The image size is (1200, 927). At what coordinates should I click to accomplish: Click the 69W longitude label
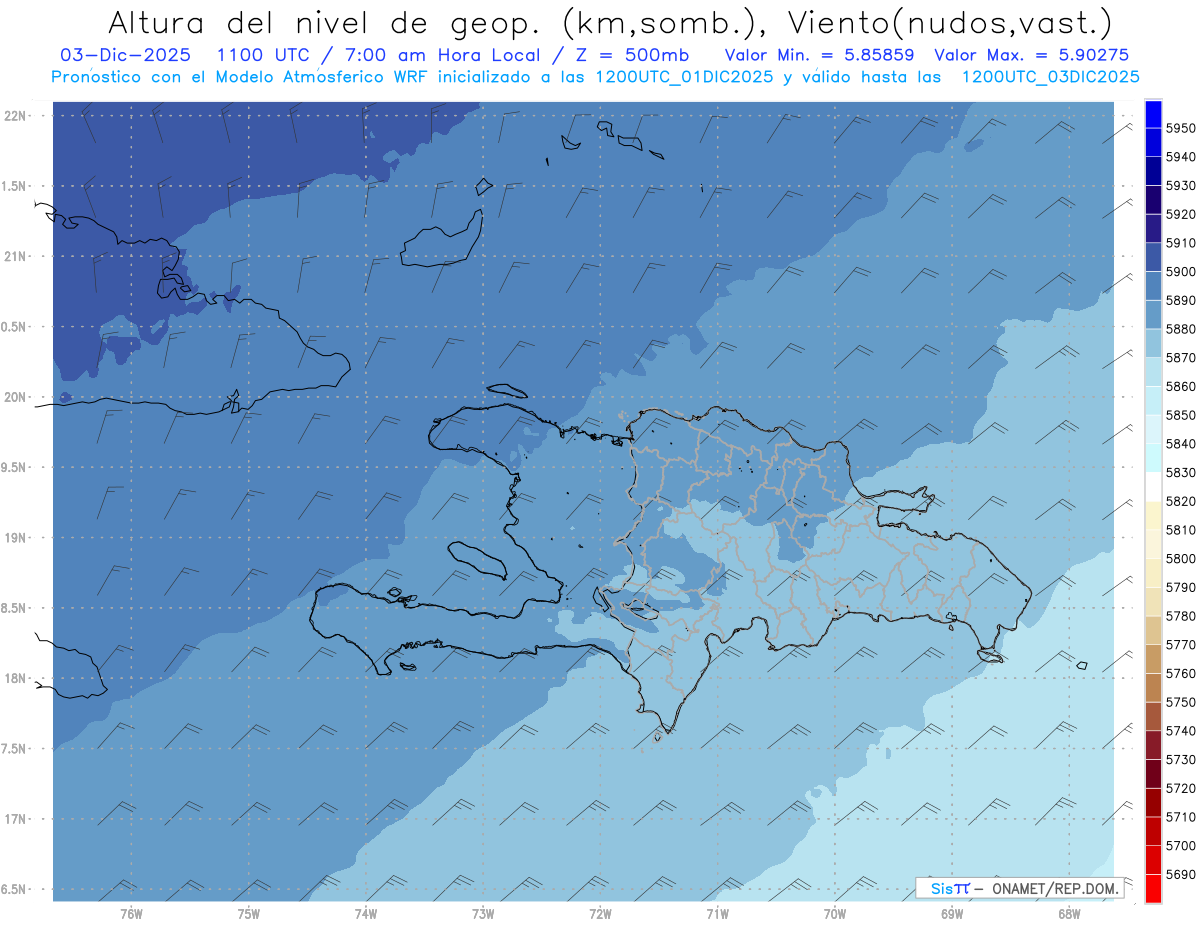952,914
